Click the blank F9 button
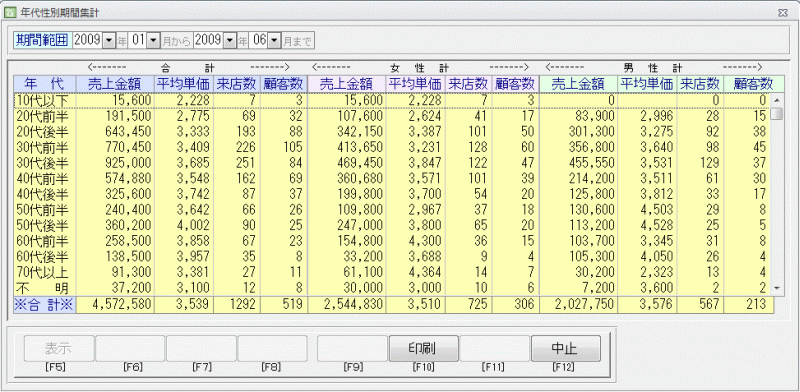Image resolution: width=800 pixels, height=392 pixels. [353, 349]
